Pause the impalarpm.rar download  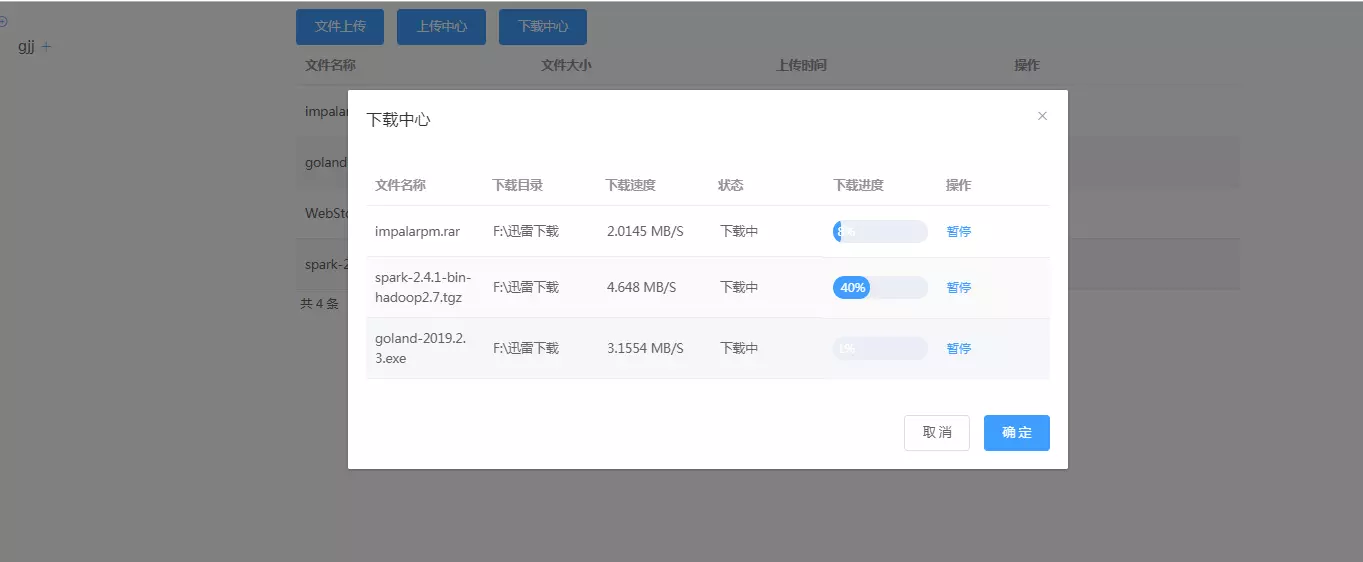coord(958,232)
